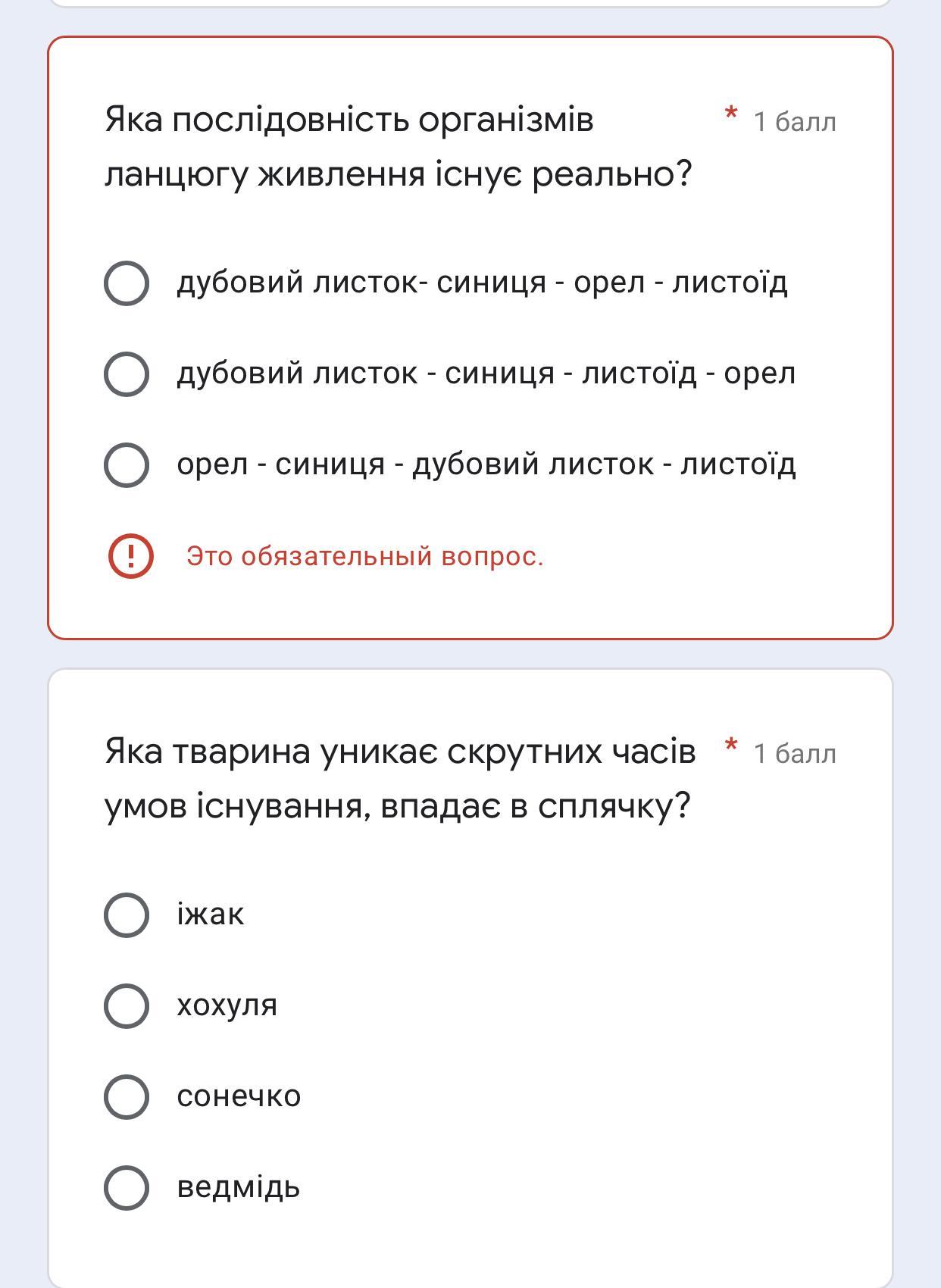Viewport: 941px width, 1288px height.
Task: Choose the 'ведмідь' radio option
Action: point(127,1187)
